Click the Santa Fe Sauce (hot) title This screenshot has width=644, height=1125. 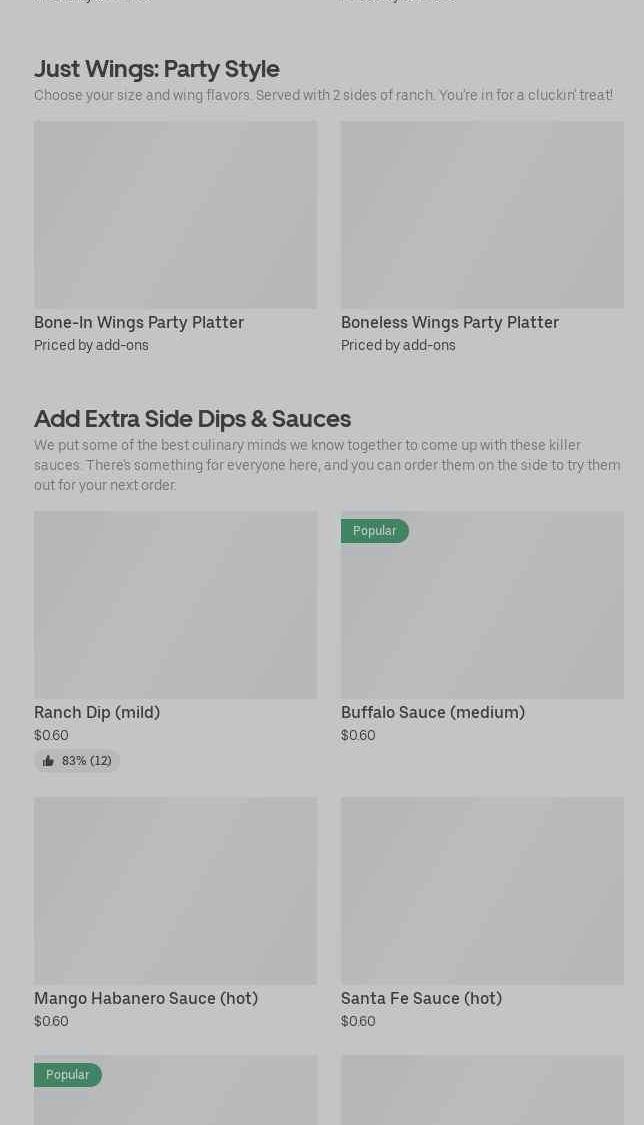click(x=421, y=998)
